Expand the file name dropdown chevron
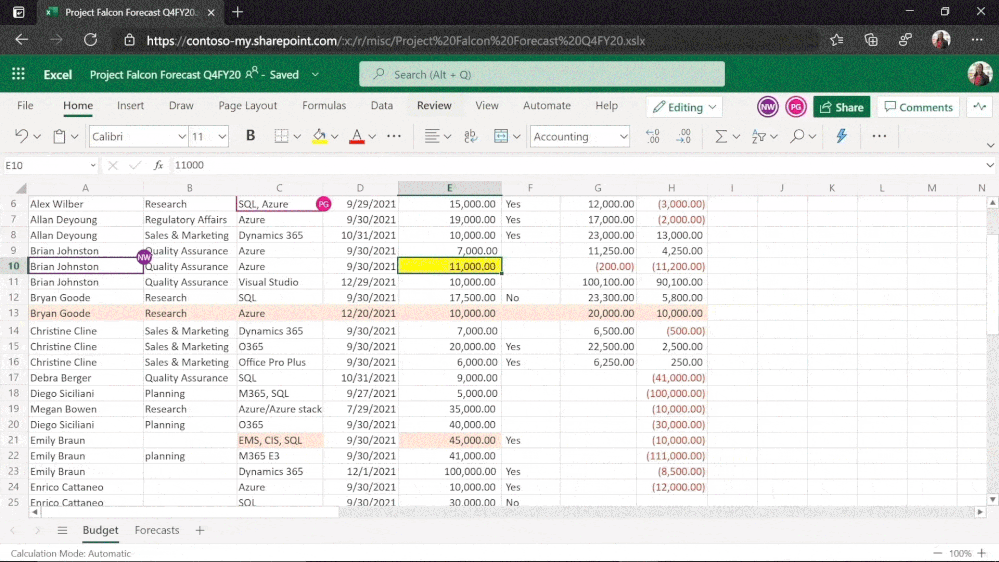The height and width of the screenshot is (562, 999). (x=315, y=75)
